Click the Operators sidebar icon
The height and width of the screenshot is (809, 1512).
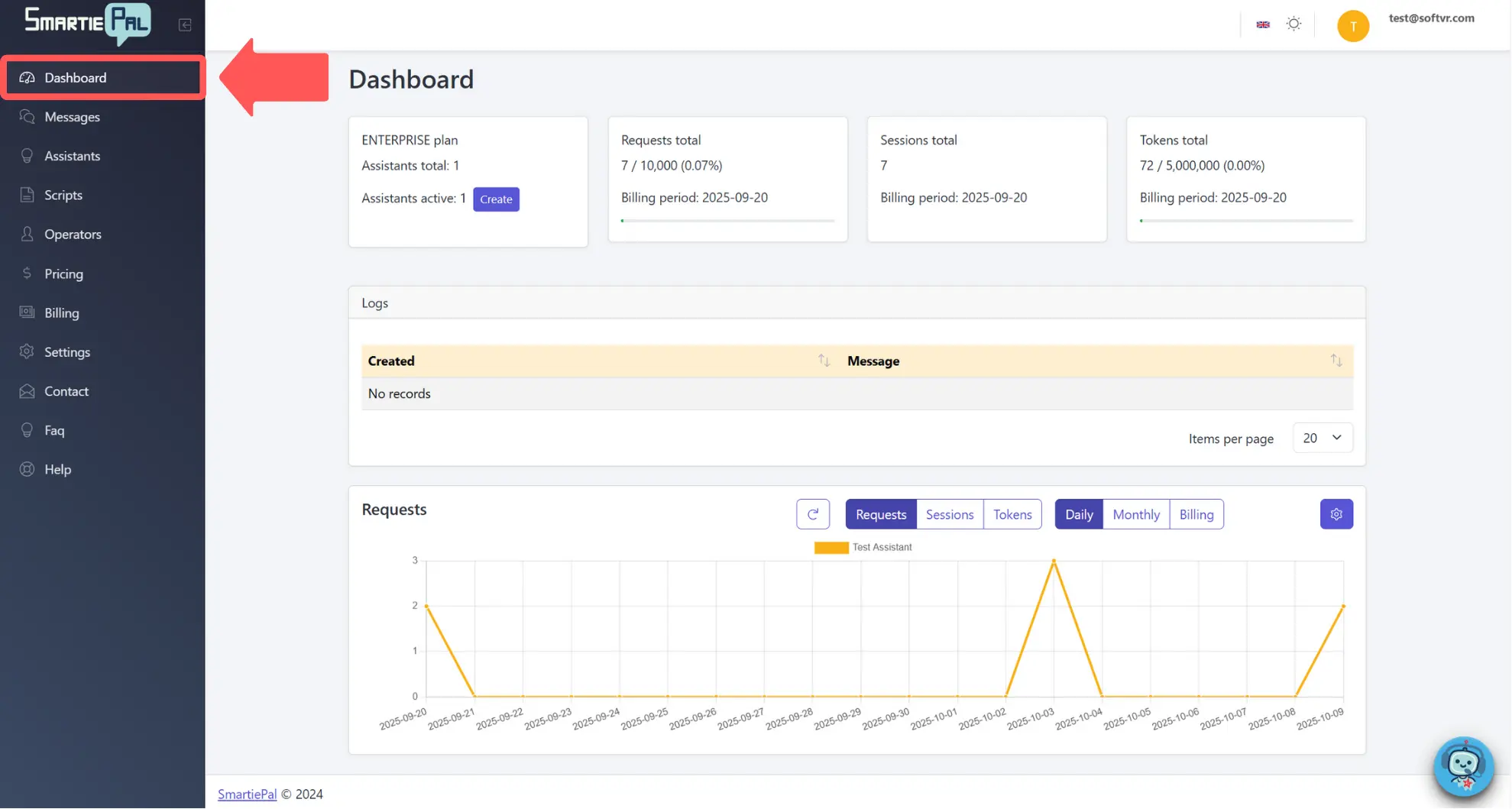(28, 234)
